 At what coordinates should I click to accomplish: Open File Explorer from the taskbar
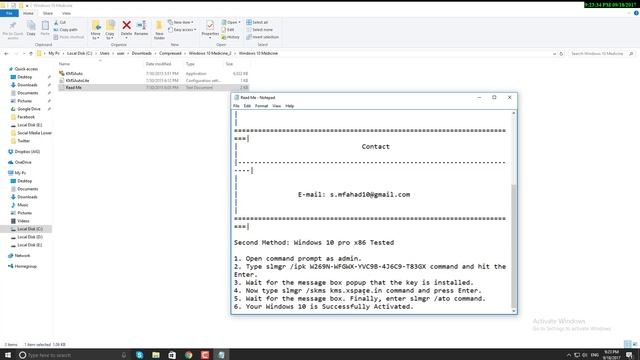point(156,355)
